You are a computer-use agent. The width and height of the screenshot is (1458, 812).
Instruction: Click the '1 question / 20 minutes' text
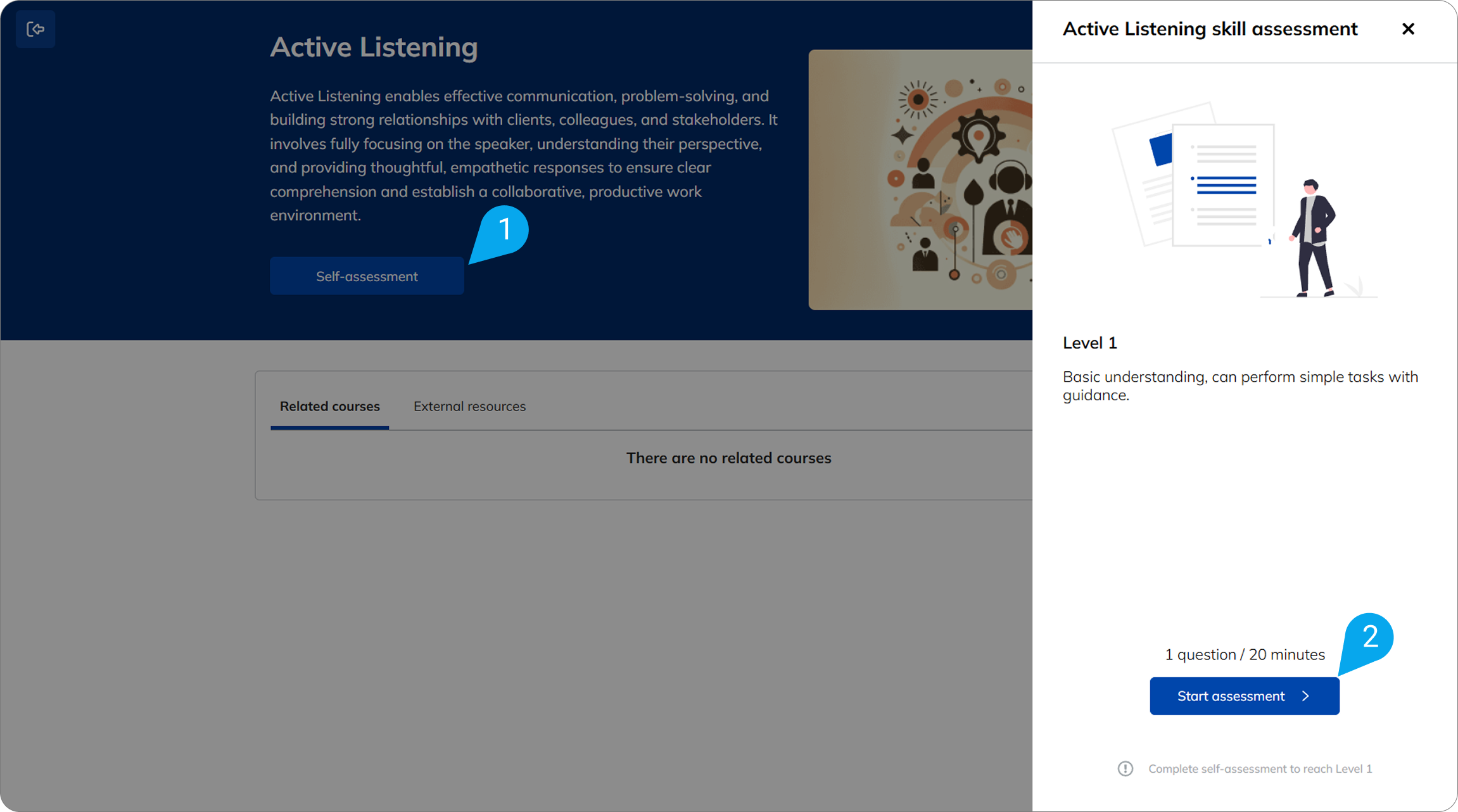click(x=1245, y=655)
